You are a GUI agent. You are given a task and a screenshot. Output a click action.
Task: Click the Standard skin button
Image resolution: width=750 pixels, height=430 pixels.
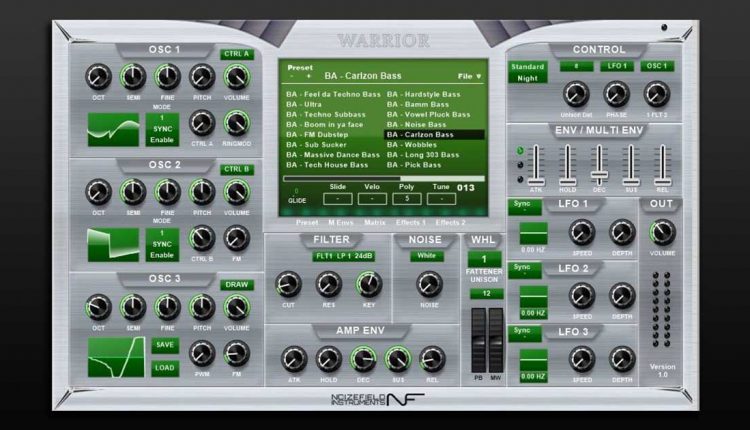[x=527, y=67]
